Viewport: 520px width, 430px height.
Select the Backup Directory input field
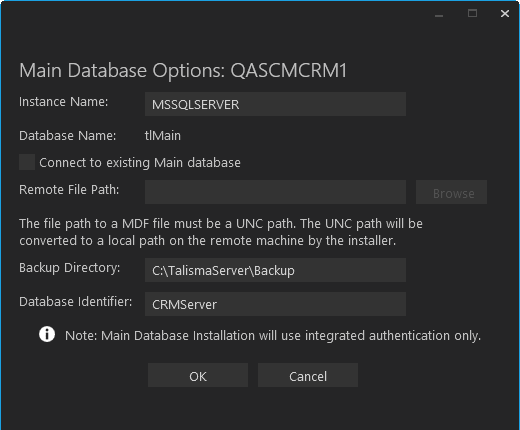(275, 270)
